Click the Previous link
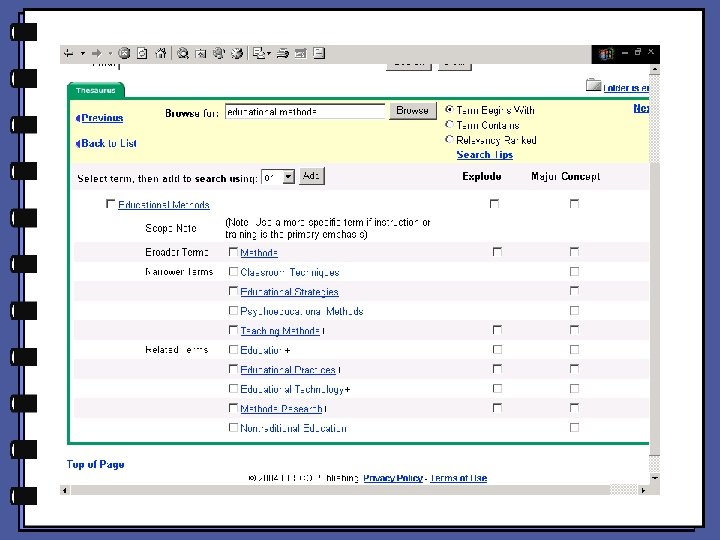The width and height of the screenshot is (720, 540). [100, 118]
